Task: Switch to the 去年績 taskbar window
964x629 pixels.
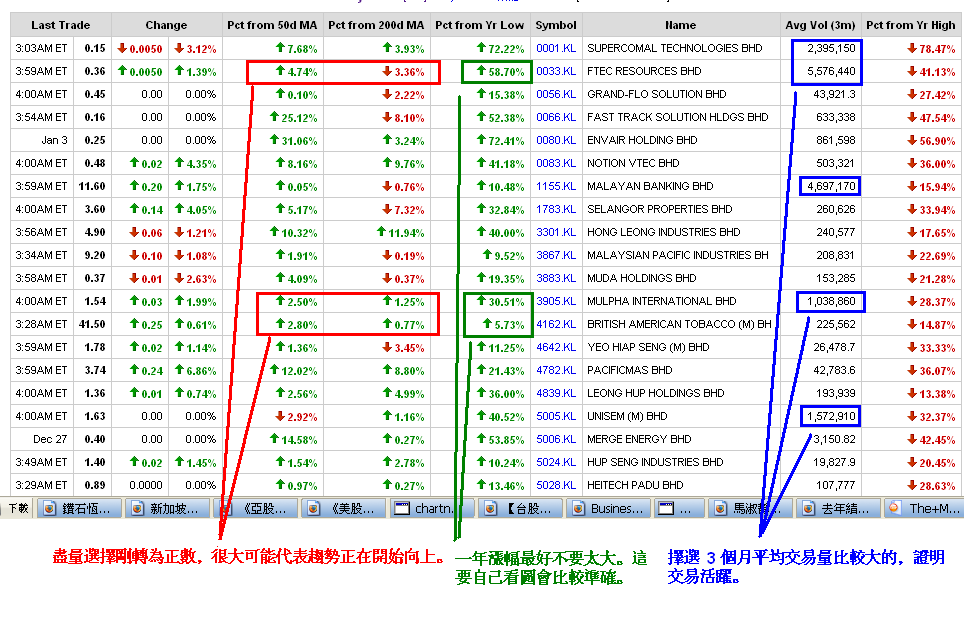Action: coord(842,508)
